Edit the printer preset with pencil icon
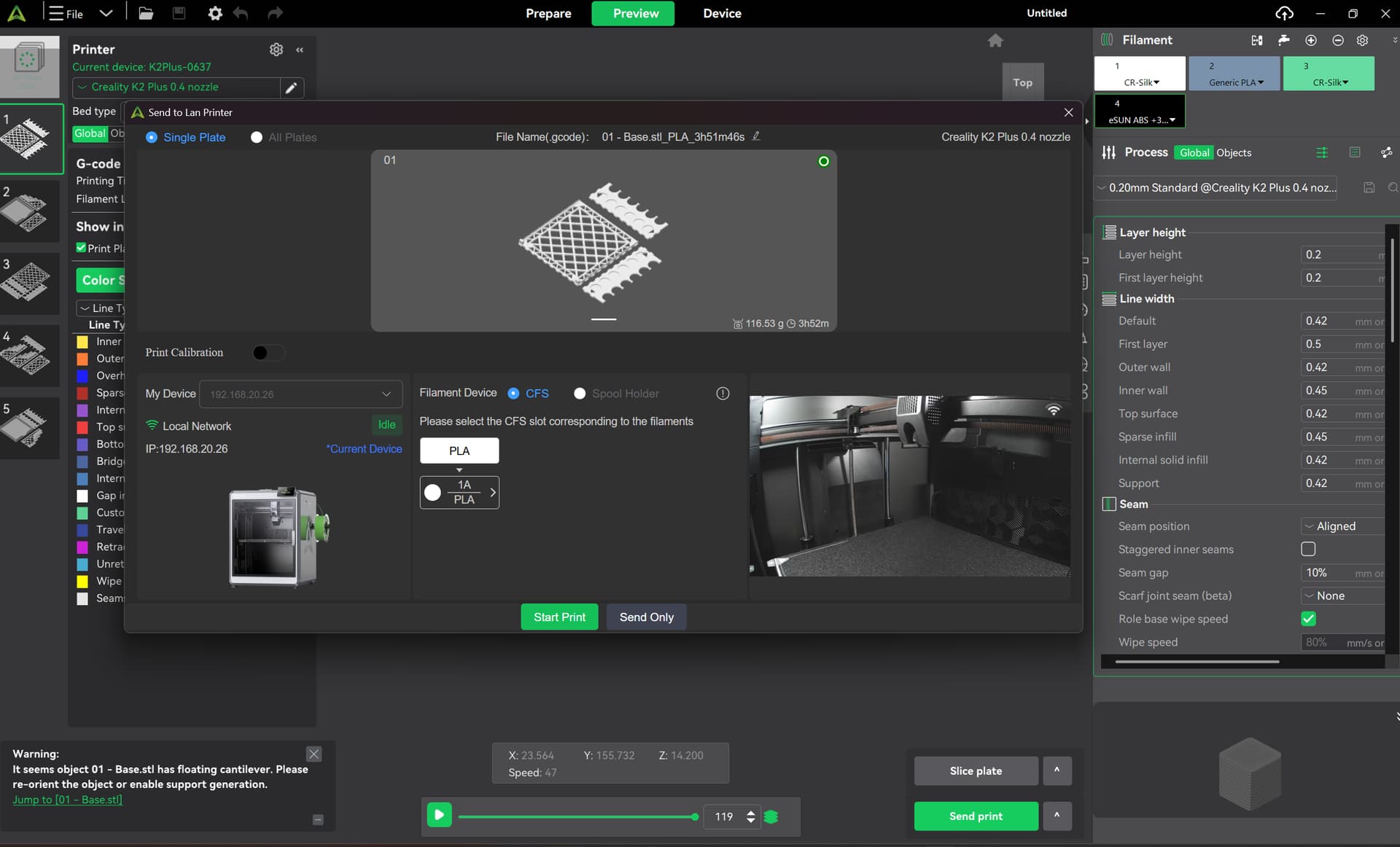 [x=291, y=87]
